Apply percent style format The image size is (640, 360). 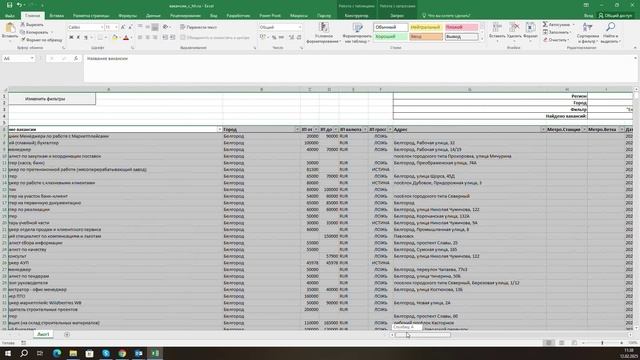[274, 38]
